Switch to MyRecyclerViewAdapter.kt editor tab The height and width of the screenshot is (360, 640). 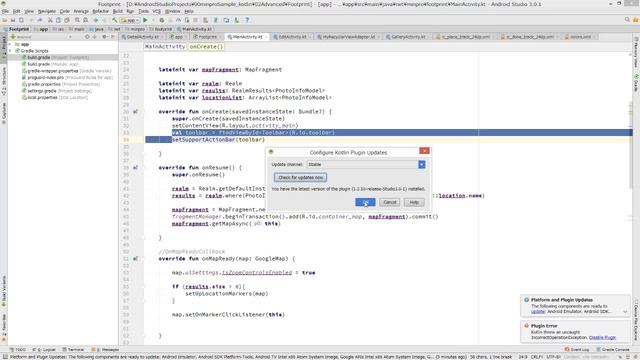tap(349, 37)
